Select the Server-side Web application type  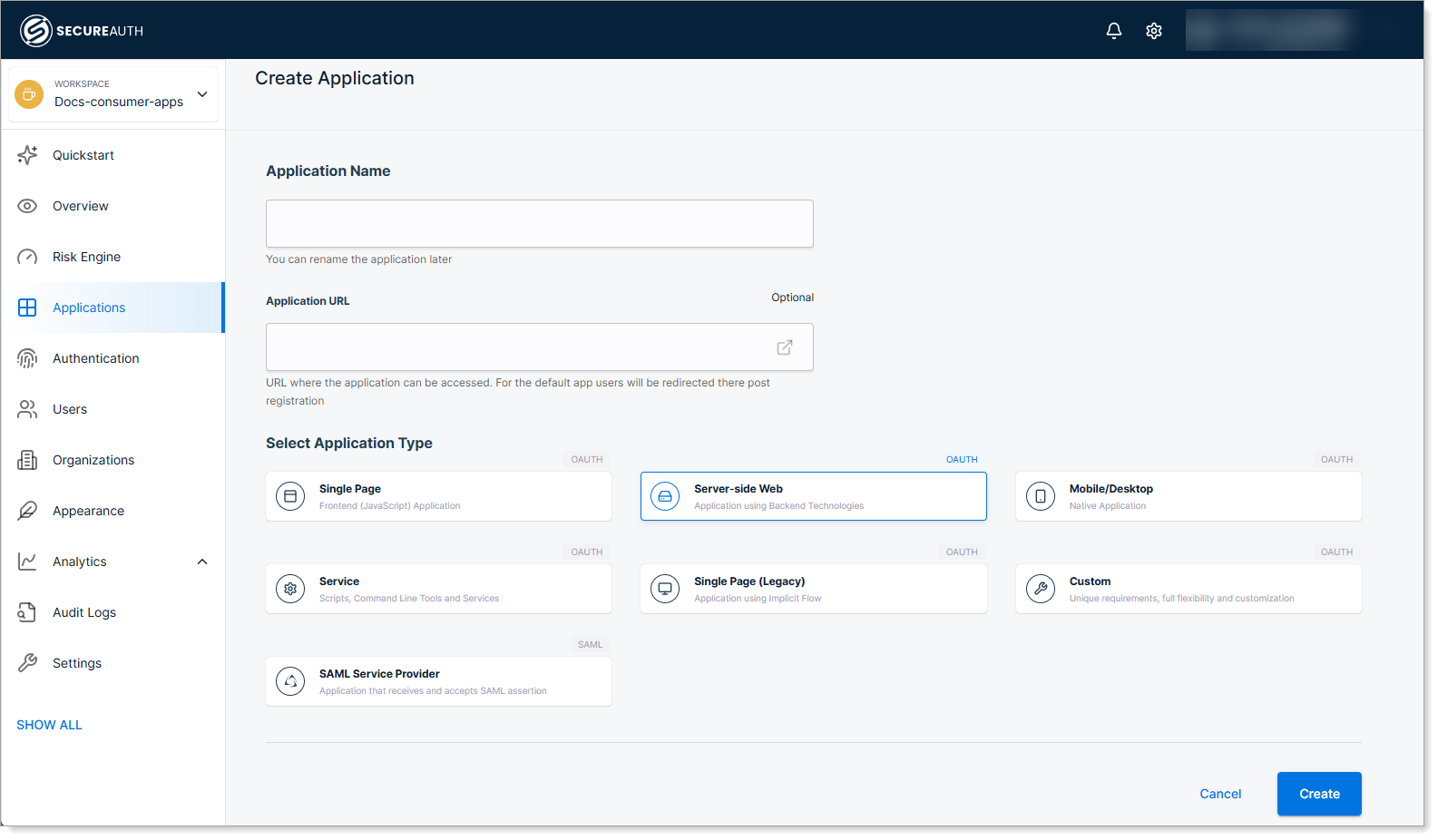pyautogui.click(x=814, y=496)
